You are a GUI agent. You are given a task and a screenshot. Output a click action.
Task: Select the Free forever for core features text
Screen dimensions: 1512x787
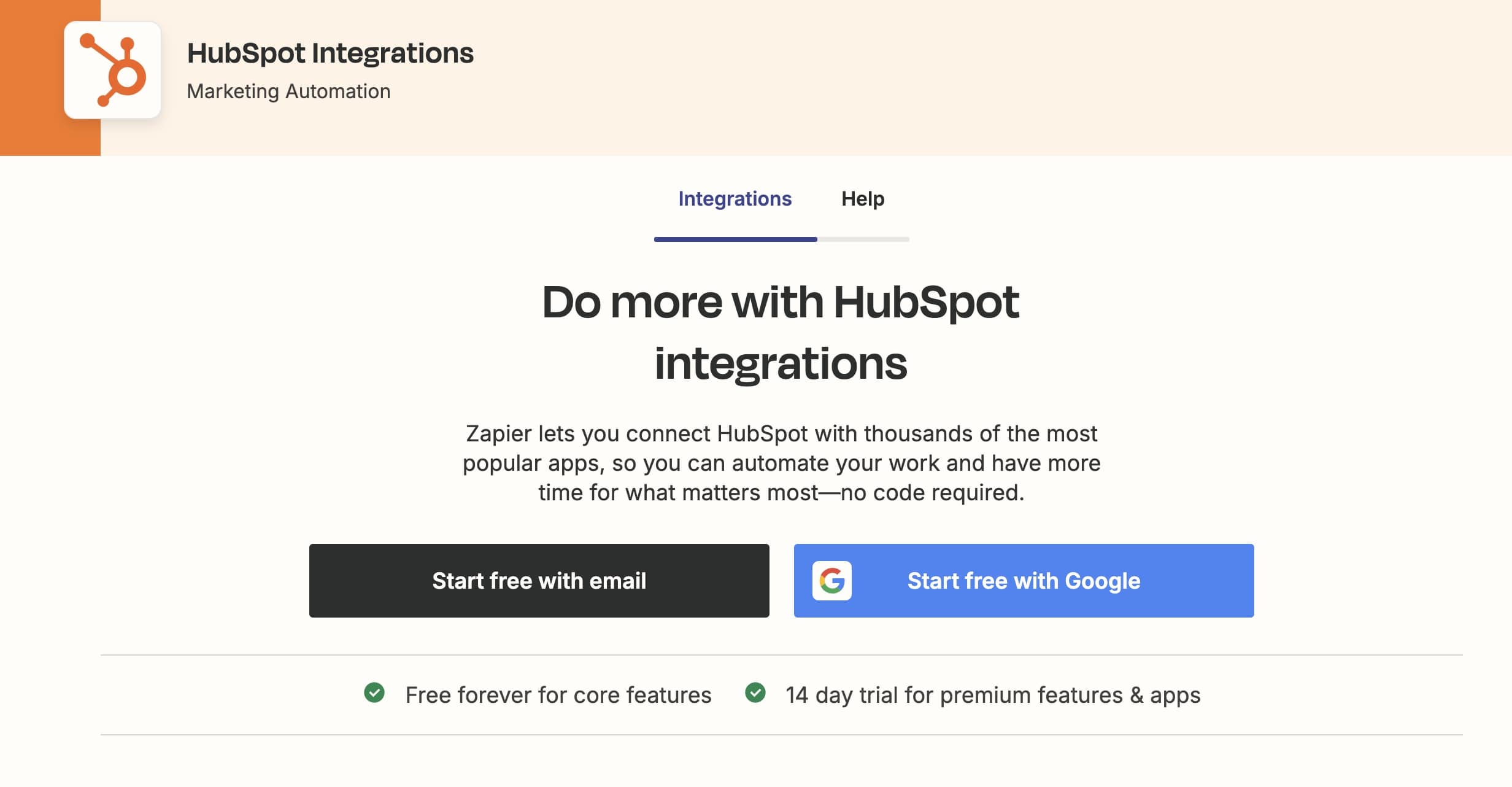click(557, 694)
